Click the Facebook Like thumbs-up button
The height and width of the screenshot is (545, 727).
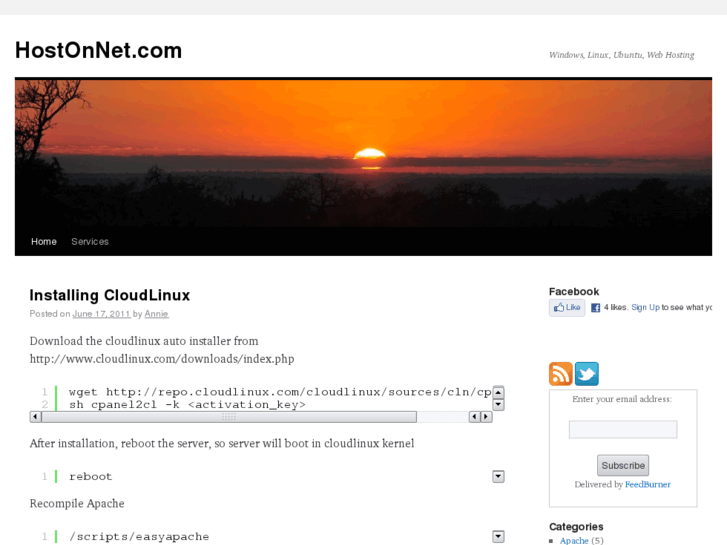[x=567, y=308]
